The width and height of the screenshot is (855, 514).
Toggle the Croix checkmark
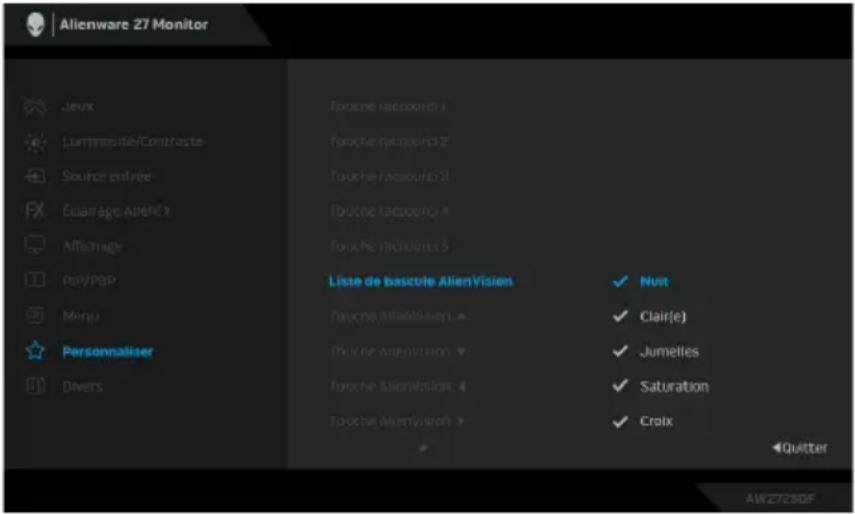click(620, 421)
